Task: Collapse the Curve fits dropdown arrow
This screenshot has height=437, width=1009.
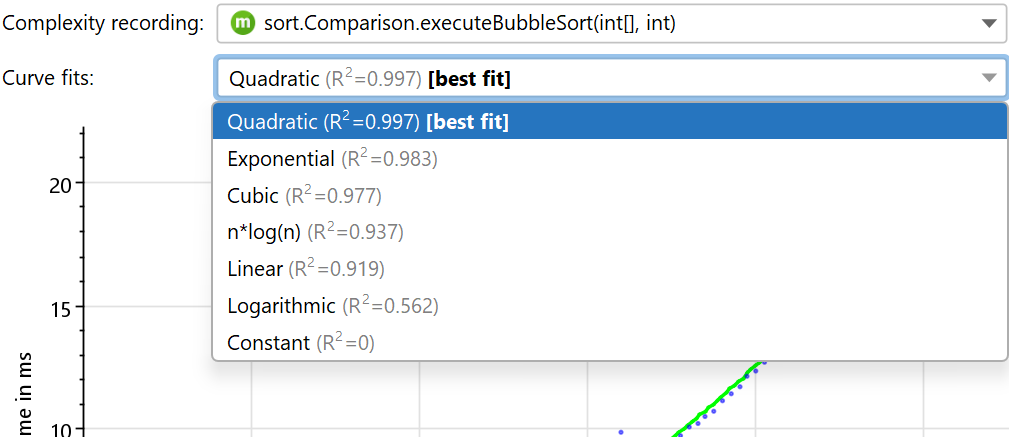Action: coord(988,78)
